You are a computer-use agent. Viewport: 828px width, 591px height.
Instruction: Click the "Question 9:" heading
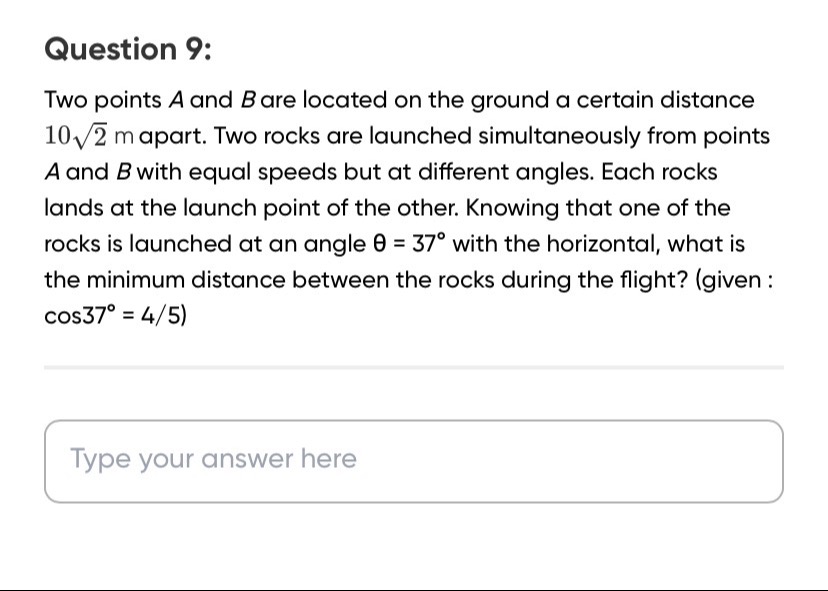[x=129, y=49]
